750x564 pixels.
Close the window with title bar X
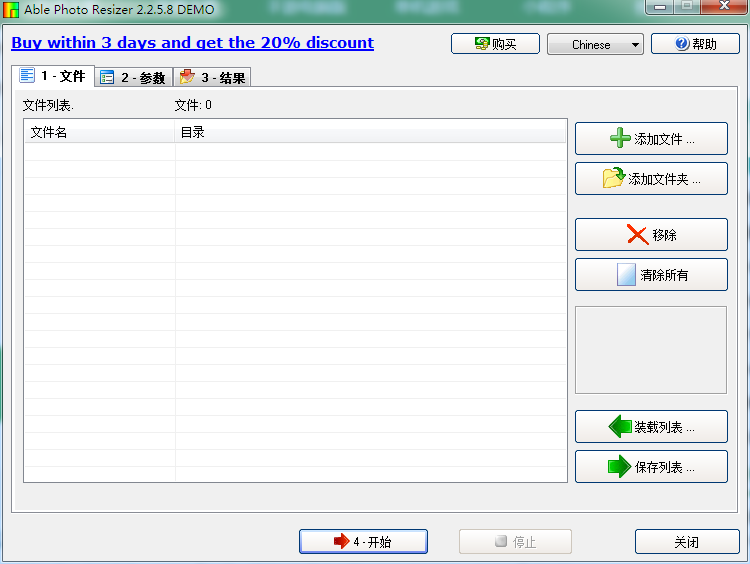tap(724, 6)
